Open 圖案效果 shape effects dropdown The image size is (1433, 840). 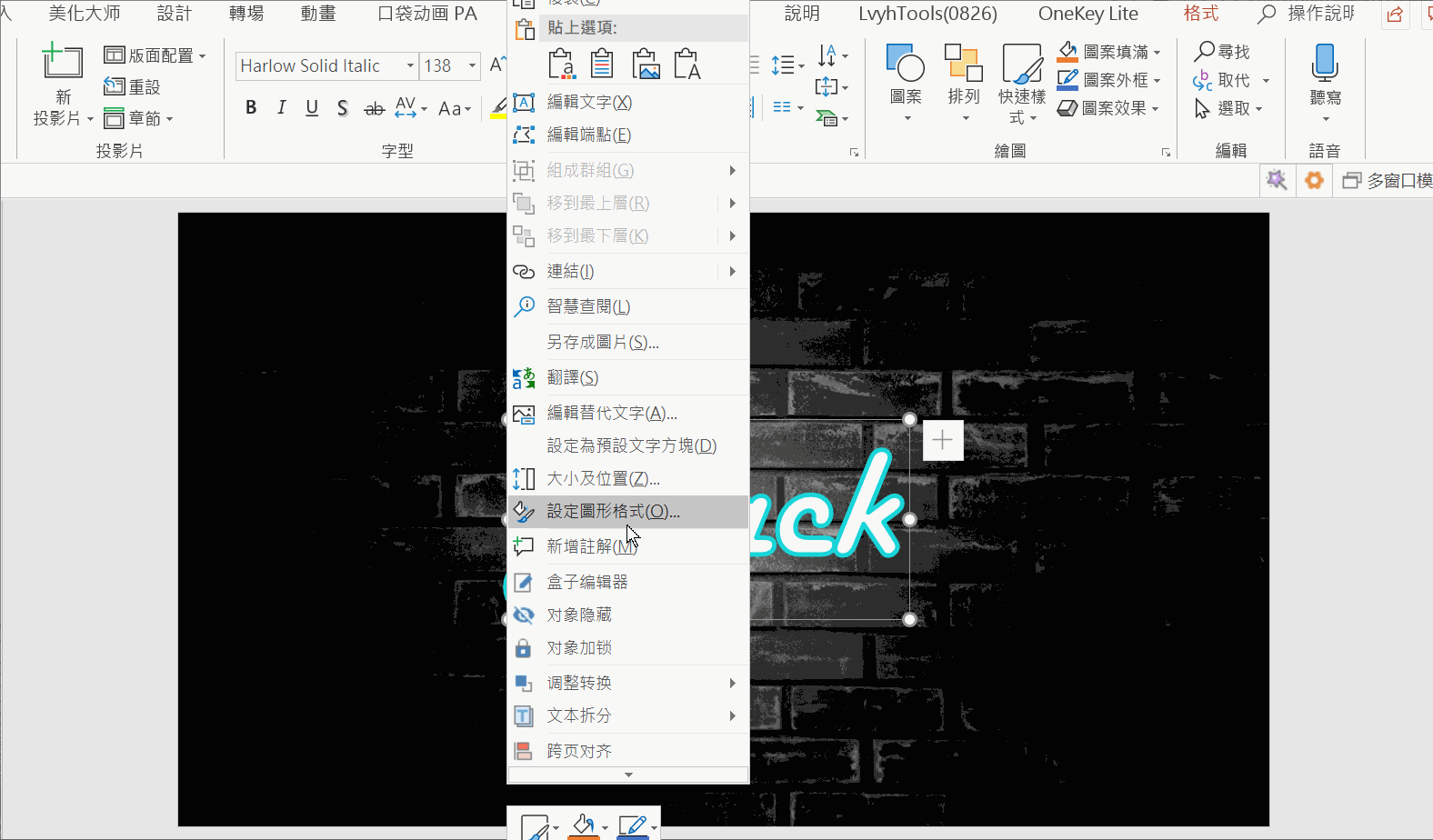click(x=1109, y=108)
